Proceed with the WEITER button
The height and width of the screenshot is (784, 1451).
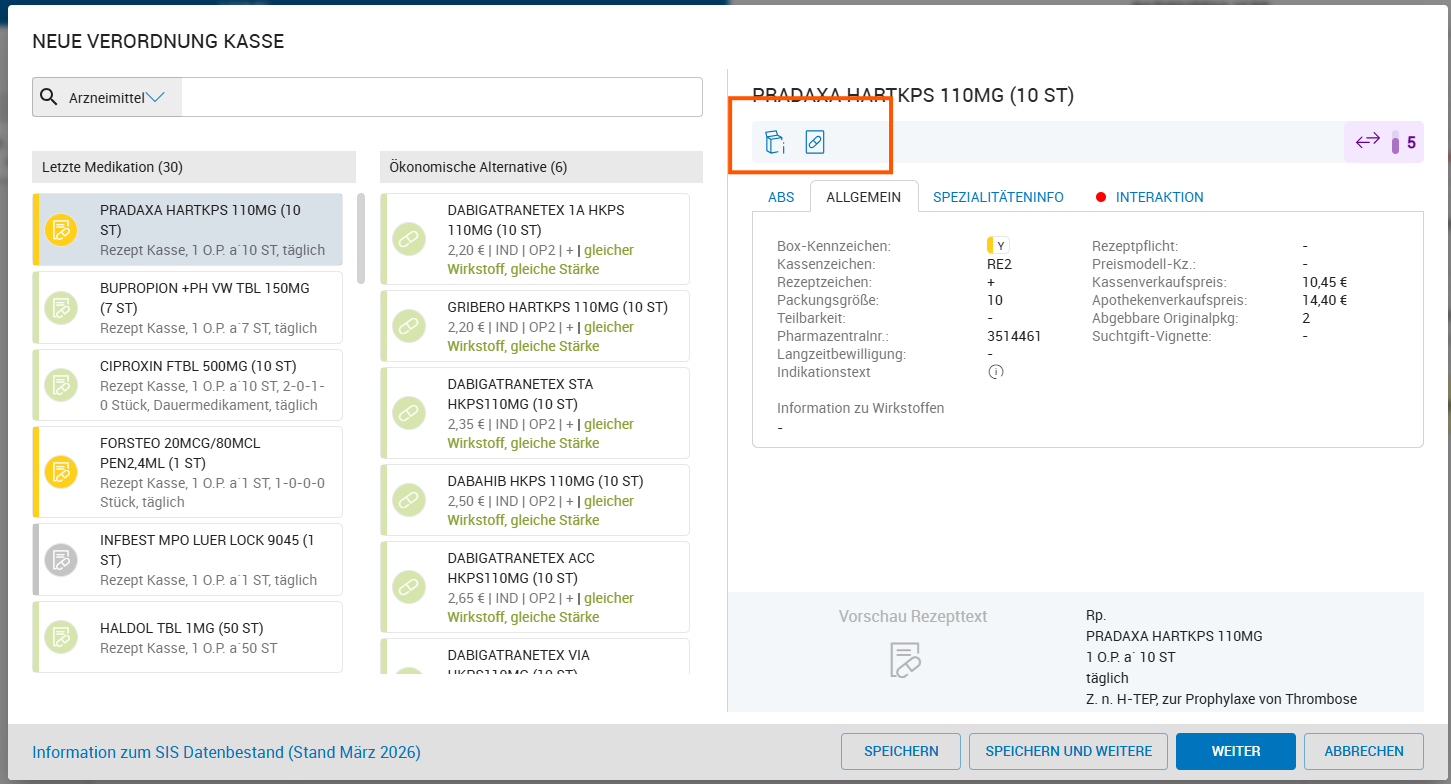tap(1236, 751)
